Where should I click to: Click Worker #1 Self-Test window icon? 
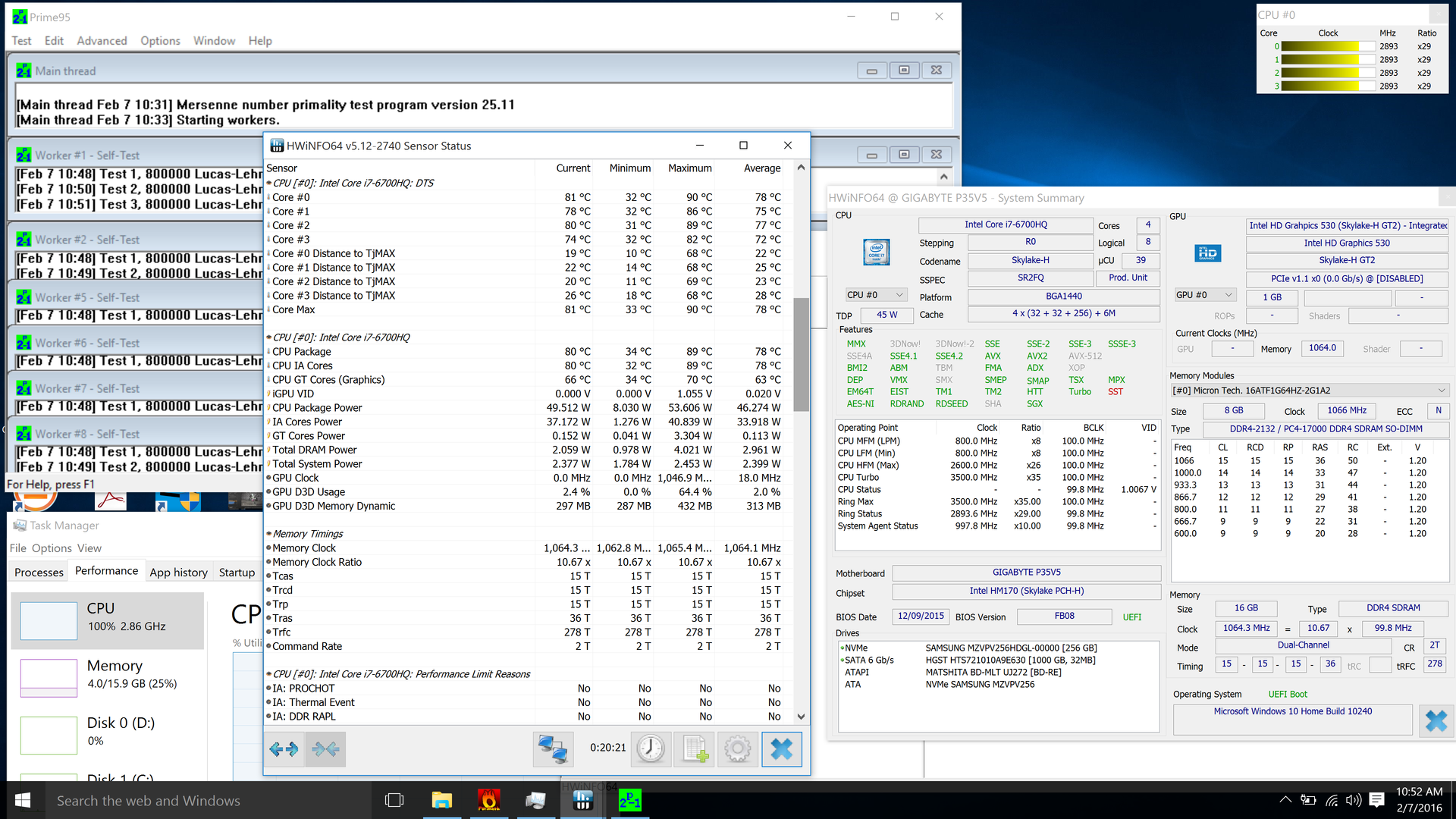(x=24, y=155)
